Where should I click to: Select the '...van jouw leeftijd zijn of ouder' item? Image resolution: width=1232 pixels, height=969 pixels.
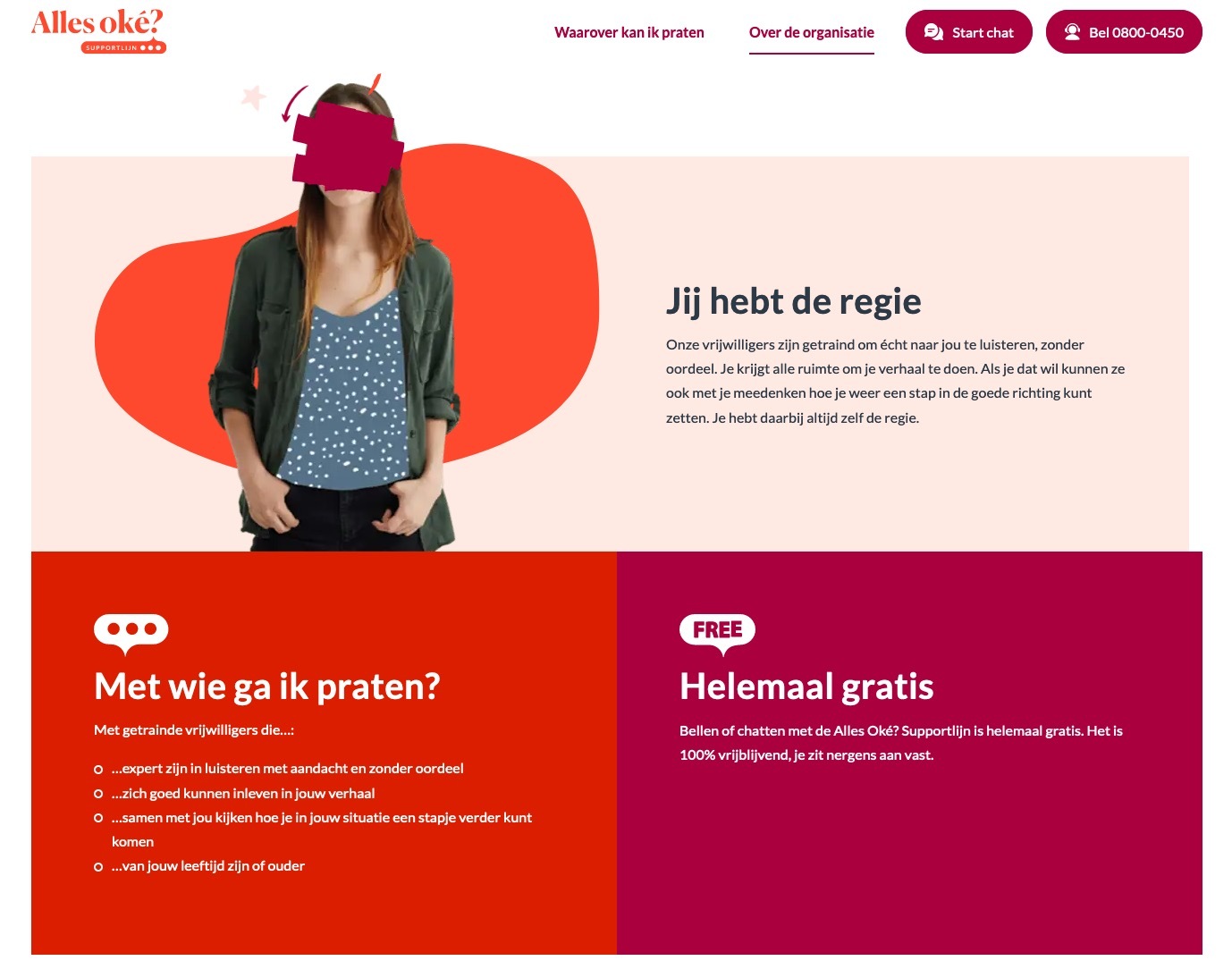tap(208, 865)
